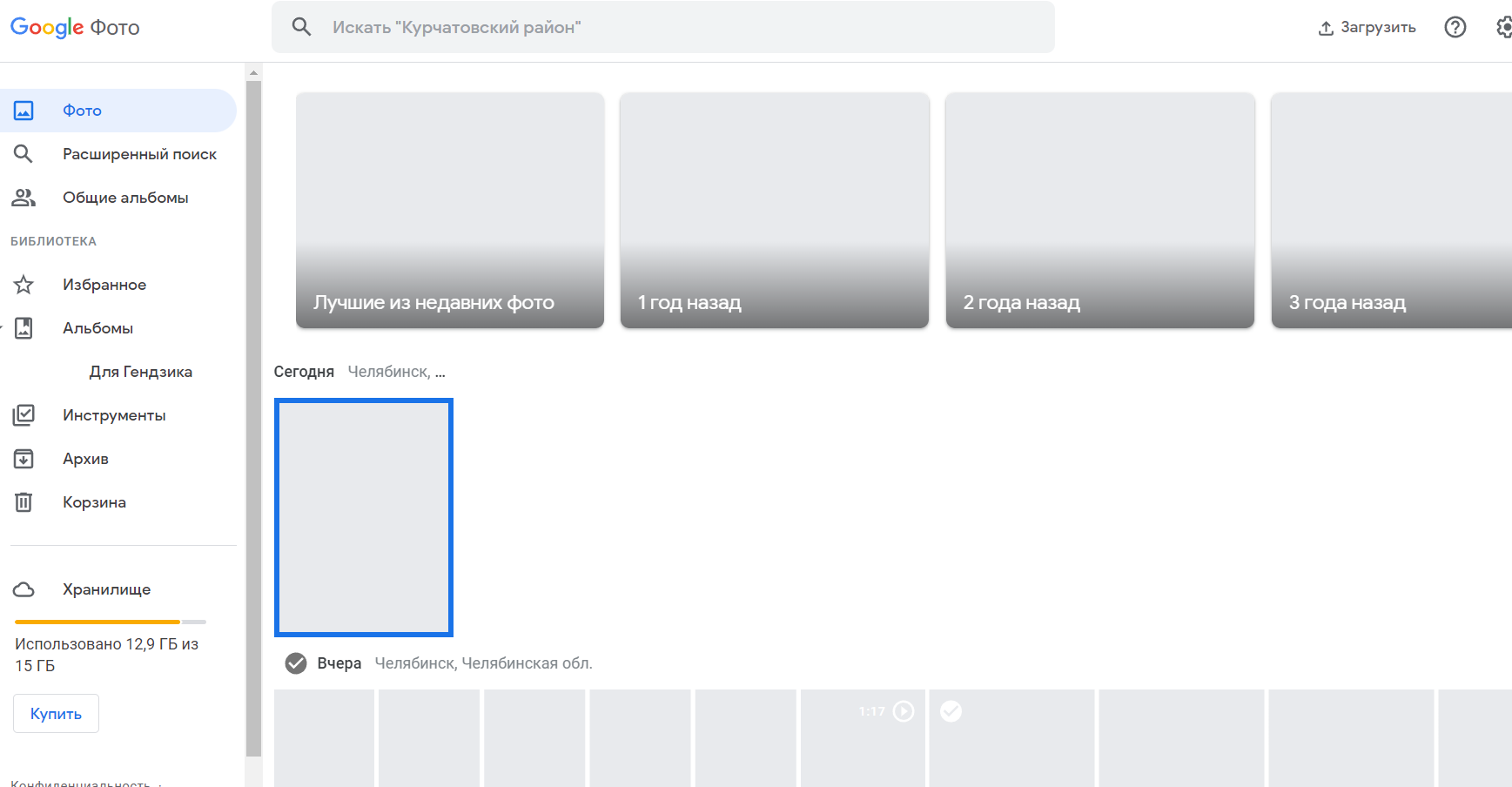Toggle the Вчера group selection checkmark
The width and height of the screenshot is (1512, 787).
tap(296, 663)
